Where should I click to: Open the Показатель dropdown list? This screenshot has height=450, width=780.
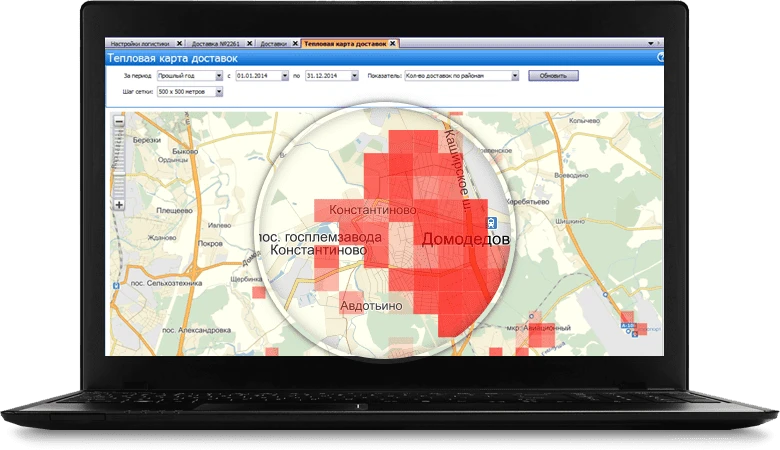click(x=515, y=75)
